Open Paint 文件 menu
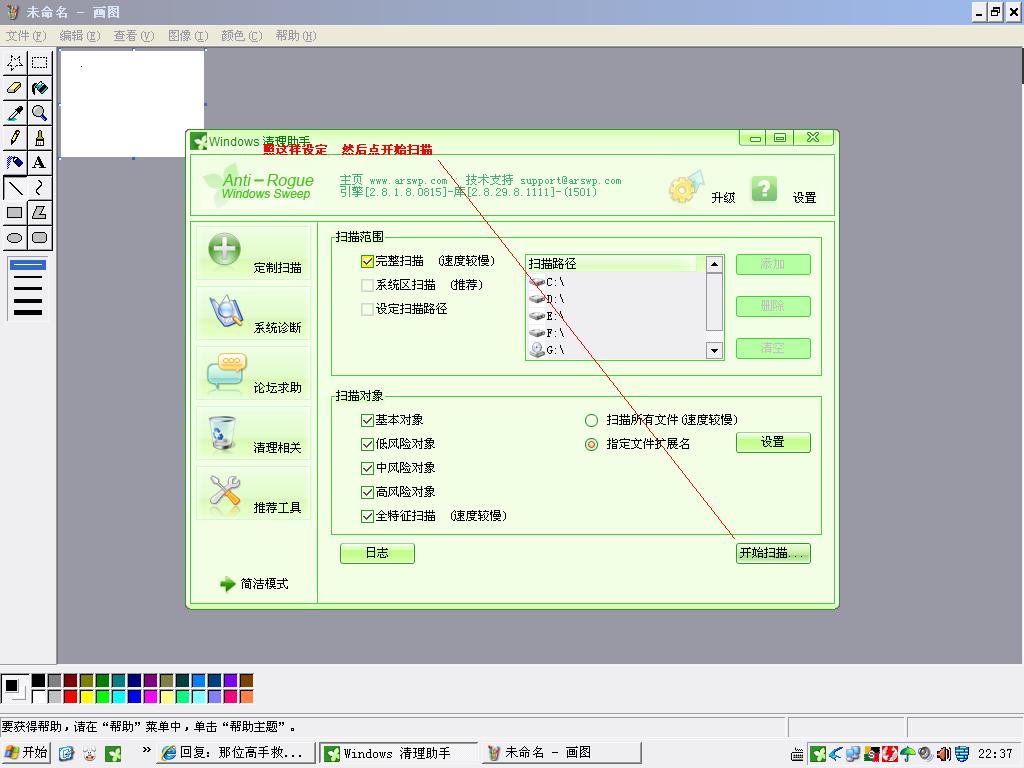Image resolution: width=1024 pixels, height=768 pixels. [26, 36]
